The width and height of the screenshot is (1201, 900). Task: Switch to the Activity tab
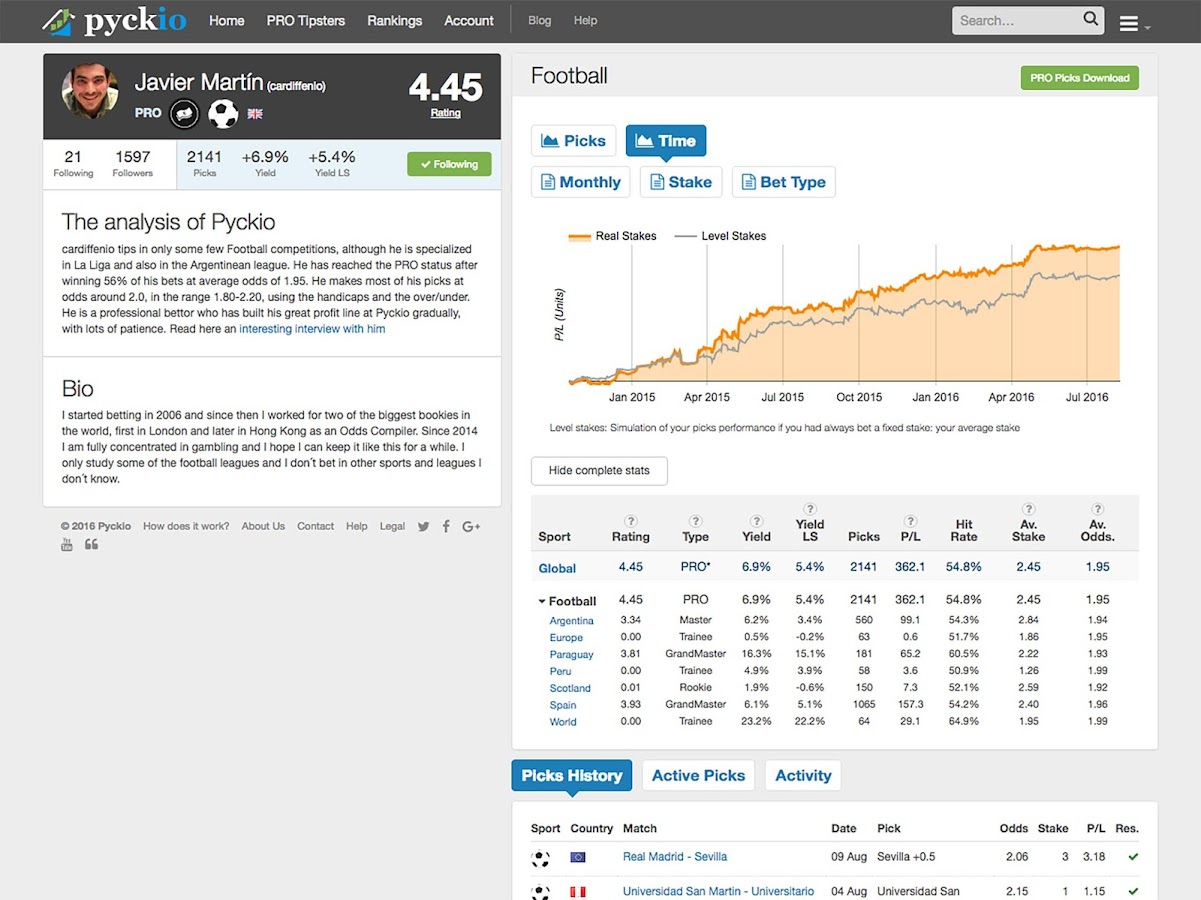coord(803,775)
